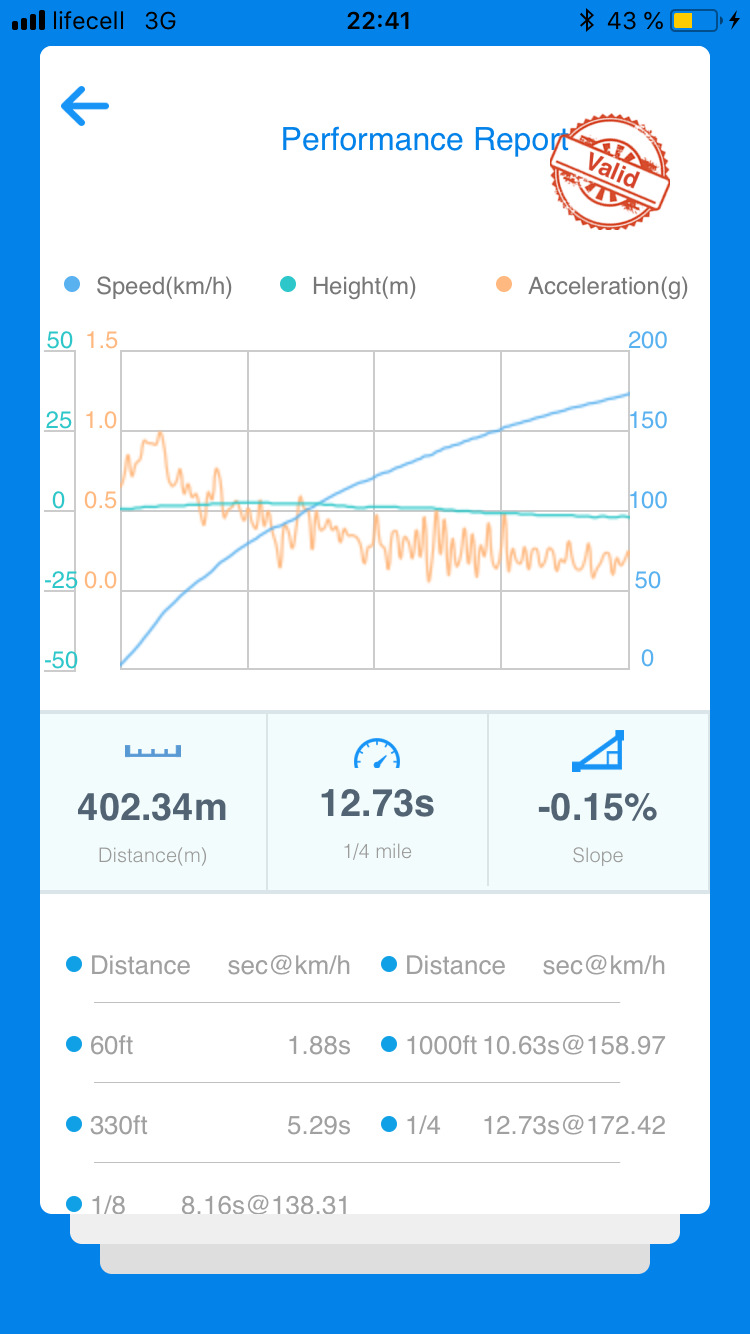Select the 1000ft split result
The image size is (750, 1334).
pyautogui.click(x=524, y=1046)
